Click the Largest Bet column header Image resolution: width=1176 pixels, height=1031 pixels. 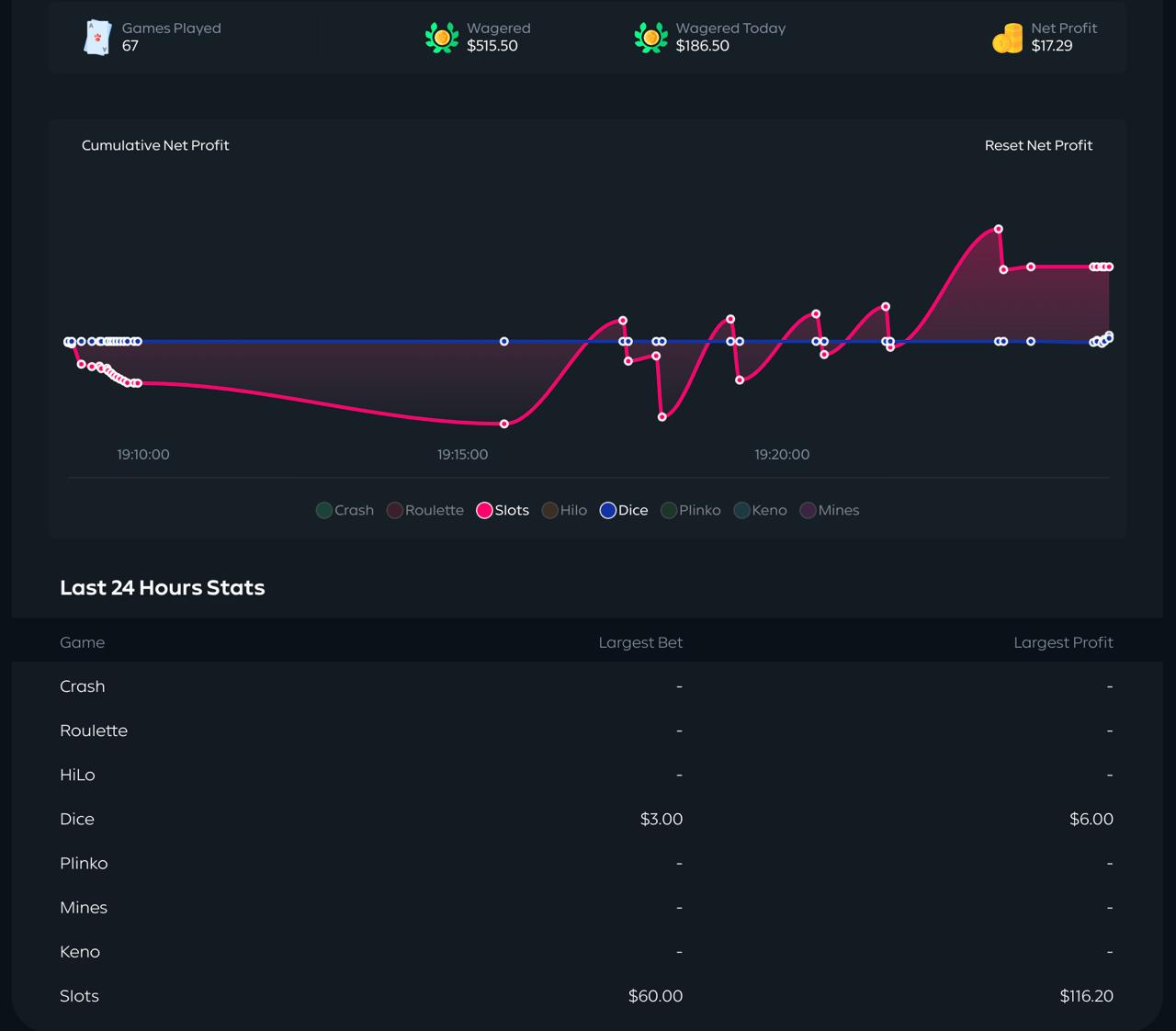pyautogui.click(x=640, y=642)
